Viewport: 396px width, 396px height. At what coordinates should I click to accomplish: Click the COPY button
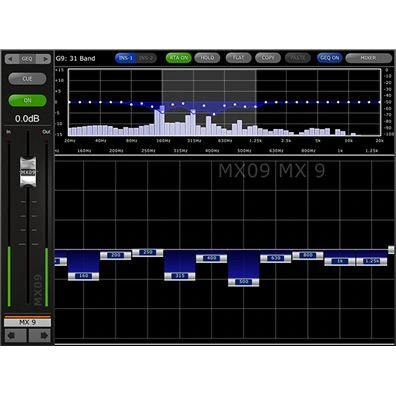click(x=268, y=58)
